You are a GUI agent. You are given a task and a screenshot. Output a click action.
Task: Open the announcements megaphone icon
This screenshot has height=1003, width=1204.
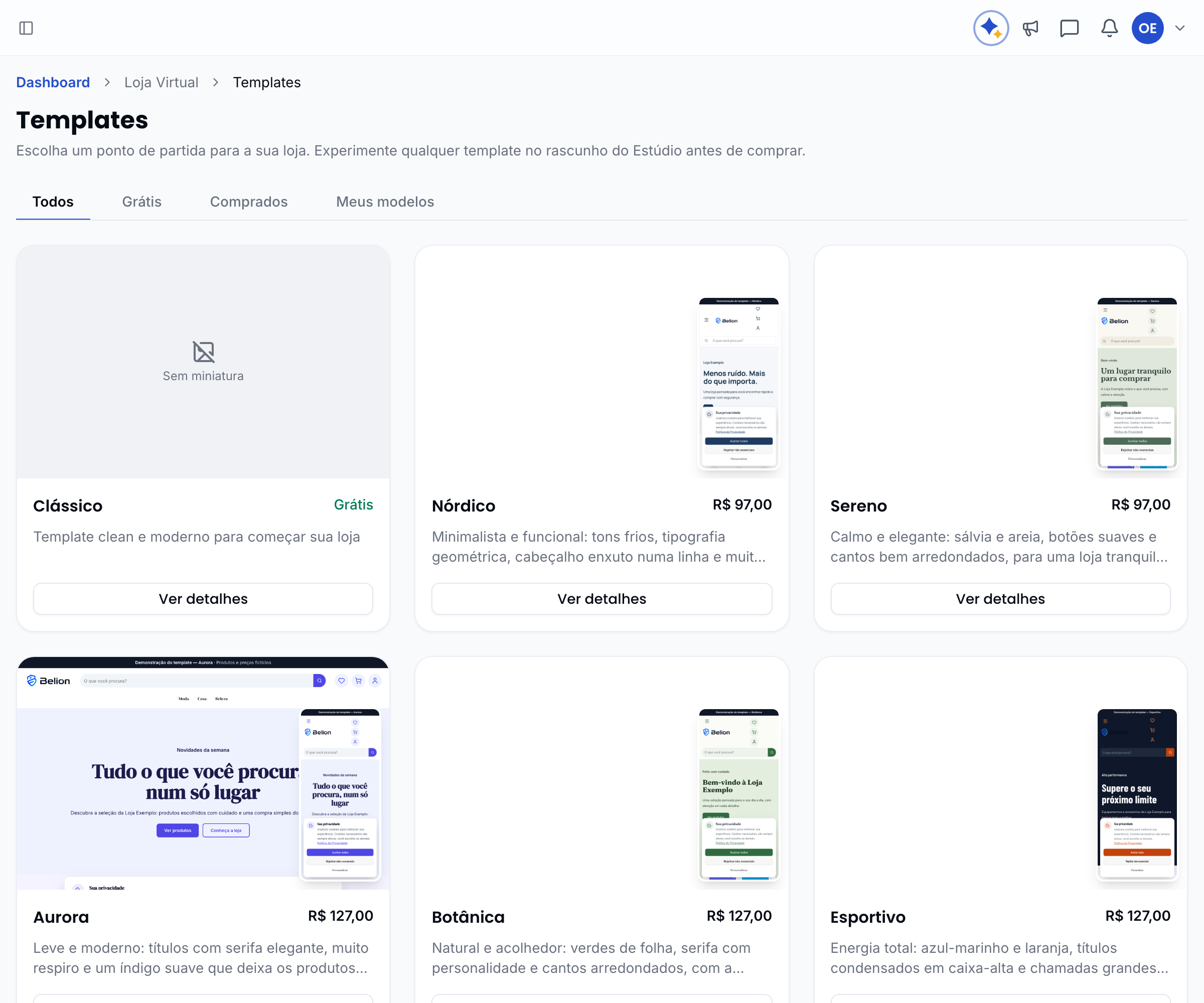(1030, 28)
